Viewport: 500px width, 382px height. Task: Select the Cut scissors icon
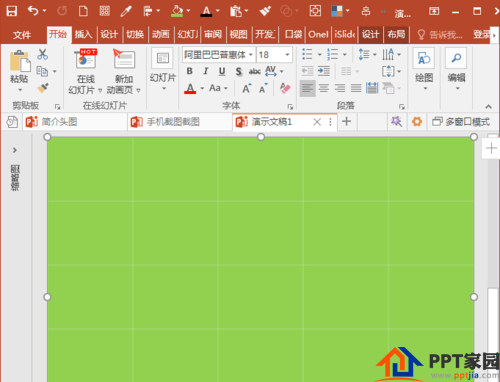pos(42,54)
